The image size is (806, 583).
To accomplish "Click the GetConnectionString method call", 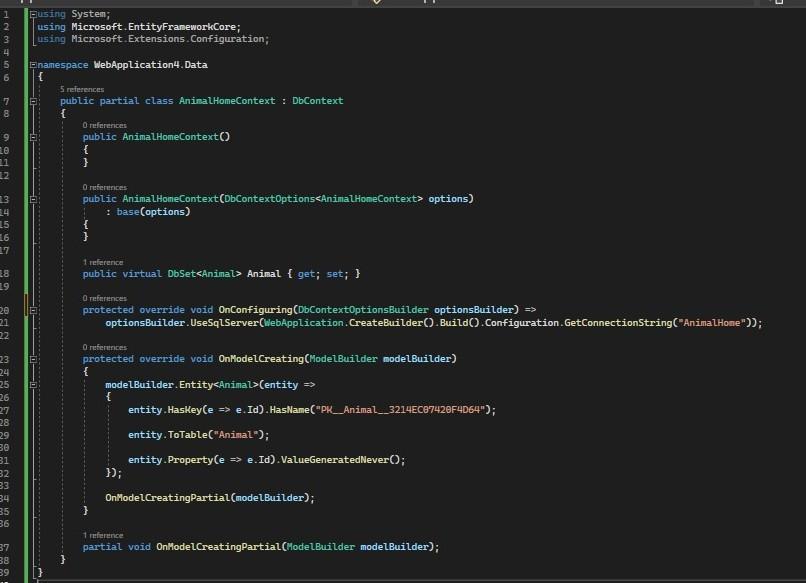I will 618,323.
